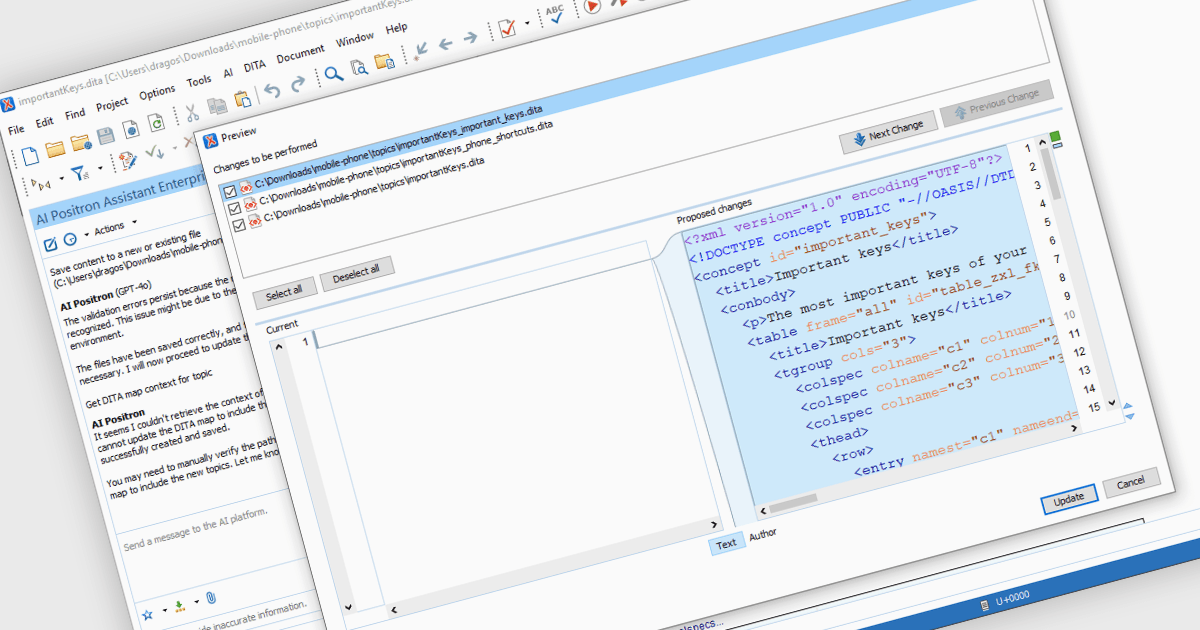Click the Copy icon in toolbar
Viewport: 1200px width, 630px height.
(216, 106)
